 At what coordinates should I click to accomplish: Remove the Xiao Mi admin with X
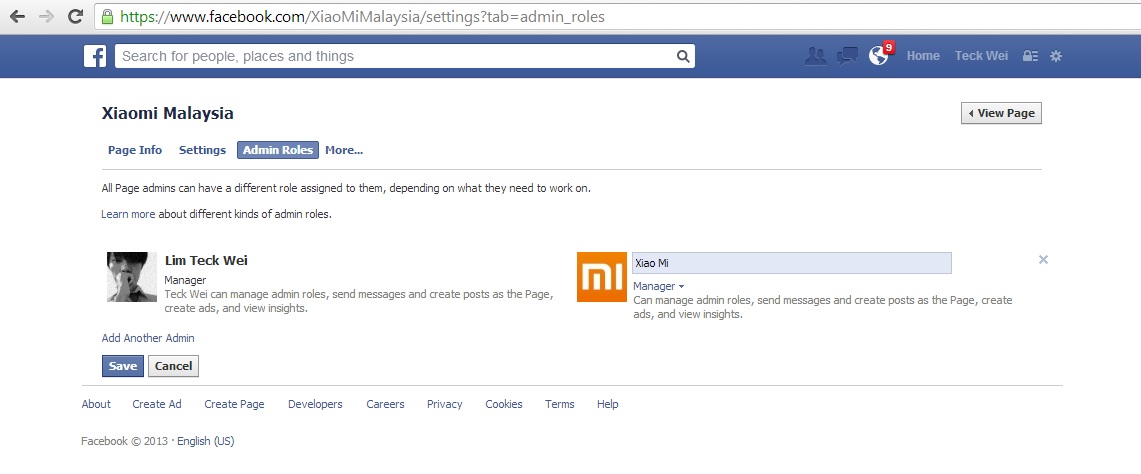pos(1043,259)
